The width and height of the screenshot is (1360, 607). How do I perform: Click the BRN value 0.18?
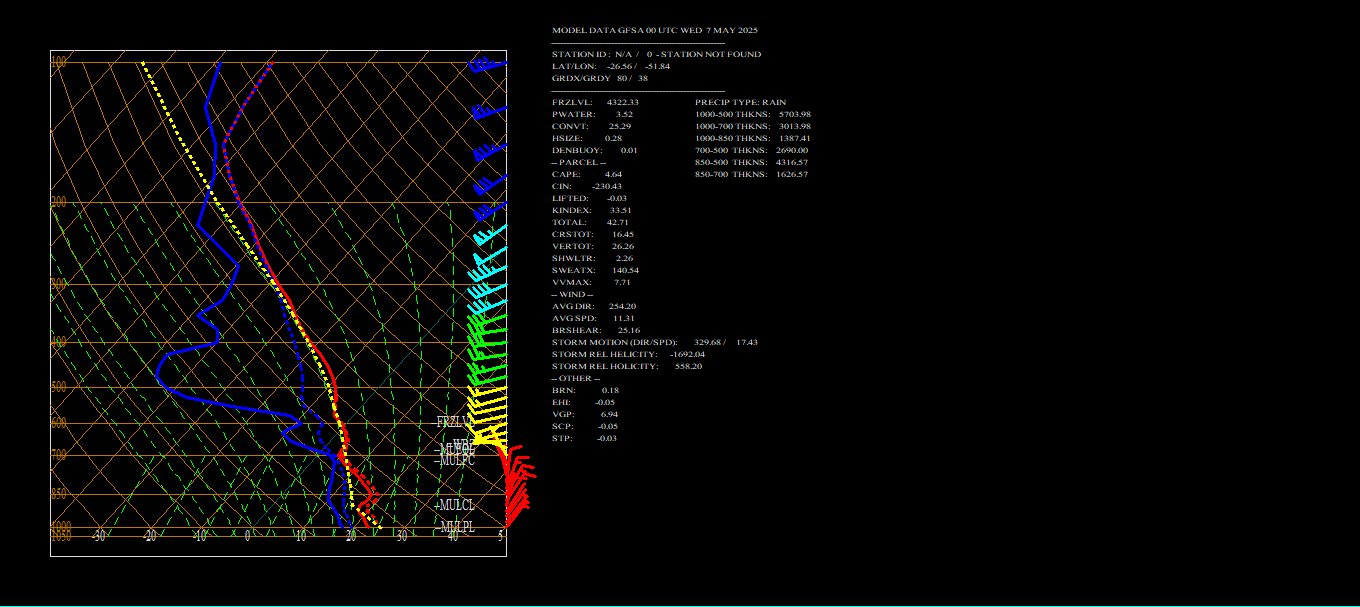point(610,390)
